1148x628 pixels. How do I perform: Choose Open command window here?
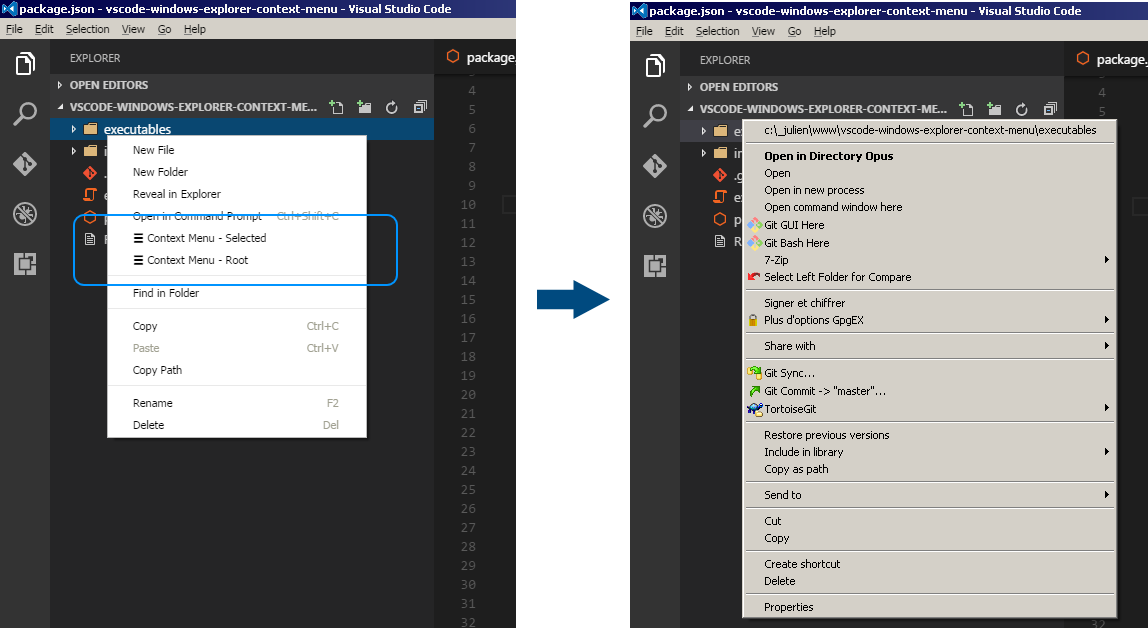tap(930, 207)
